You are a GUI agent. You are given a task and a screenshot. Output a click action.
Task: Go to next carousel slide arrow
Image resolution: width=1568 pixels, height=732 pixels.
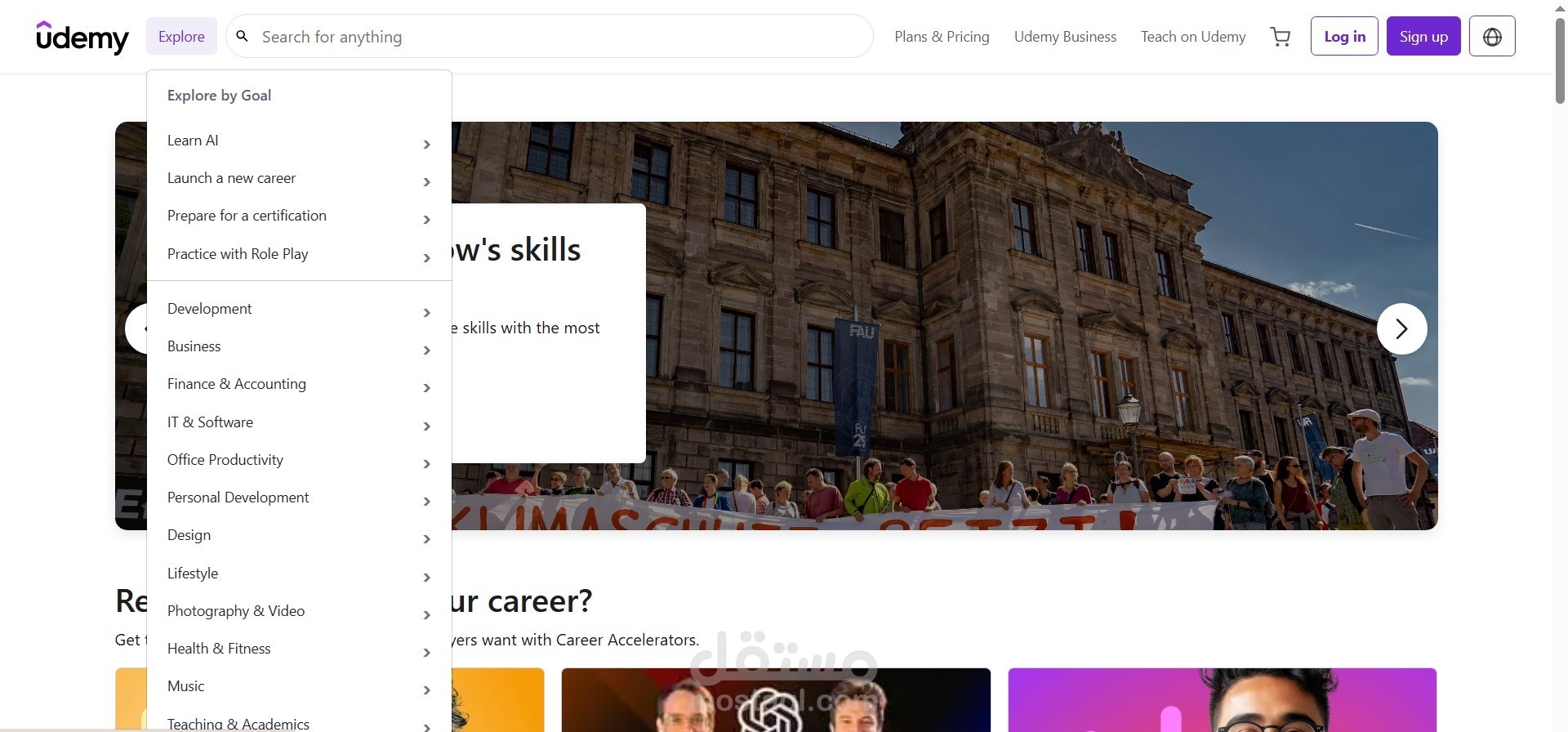coord(1401,328)
